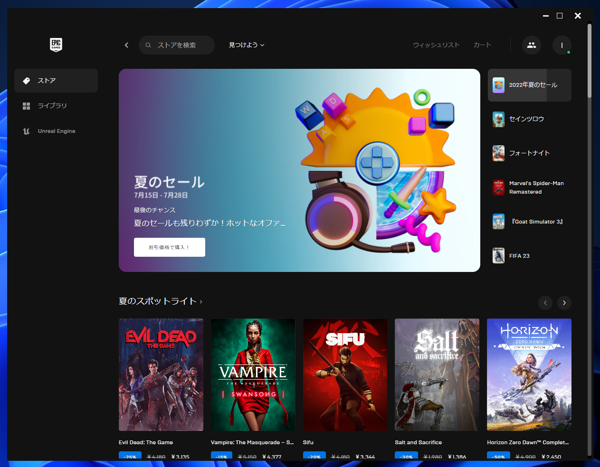
Task: Click the 2022年夏のセール thumbnail icon
Action: coord(498,85)
